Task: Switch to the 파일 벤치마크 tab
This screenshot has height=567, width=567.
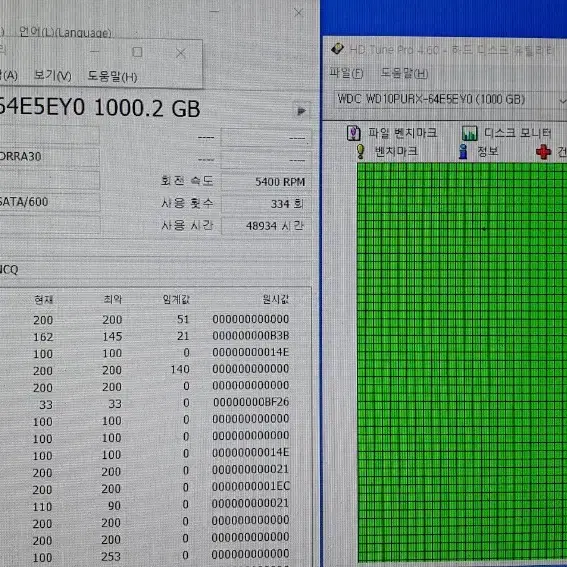Action: pos(402,133)
